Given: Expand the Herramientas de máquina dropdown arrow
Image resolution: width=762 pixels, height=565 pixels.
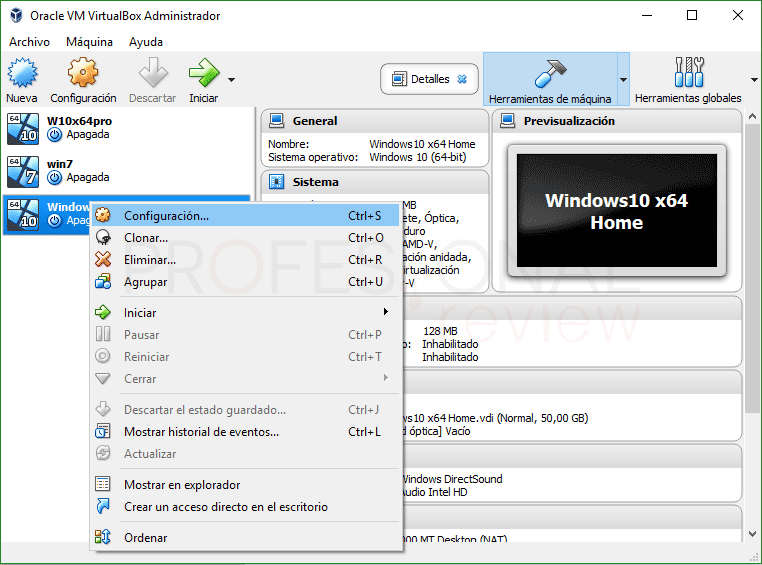Looking at the screenshot, I should (x=623, y=80).
